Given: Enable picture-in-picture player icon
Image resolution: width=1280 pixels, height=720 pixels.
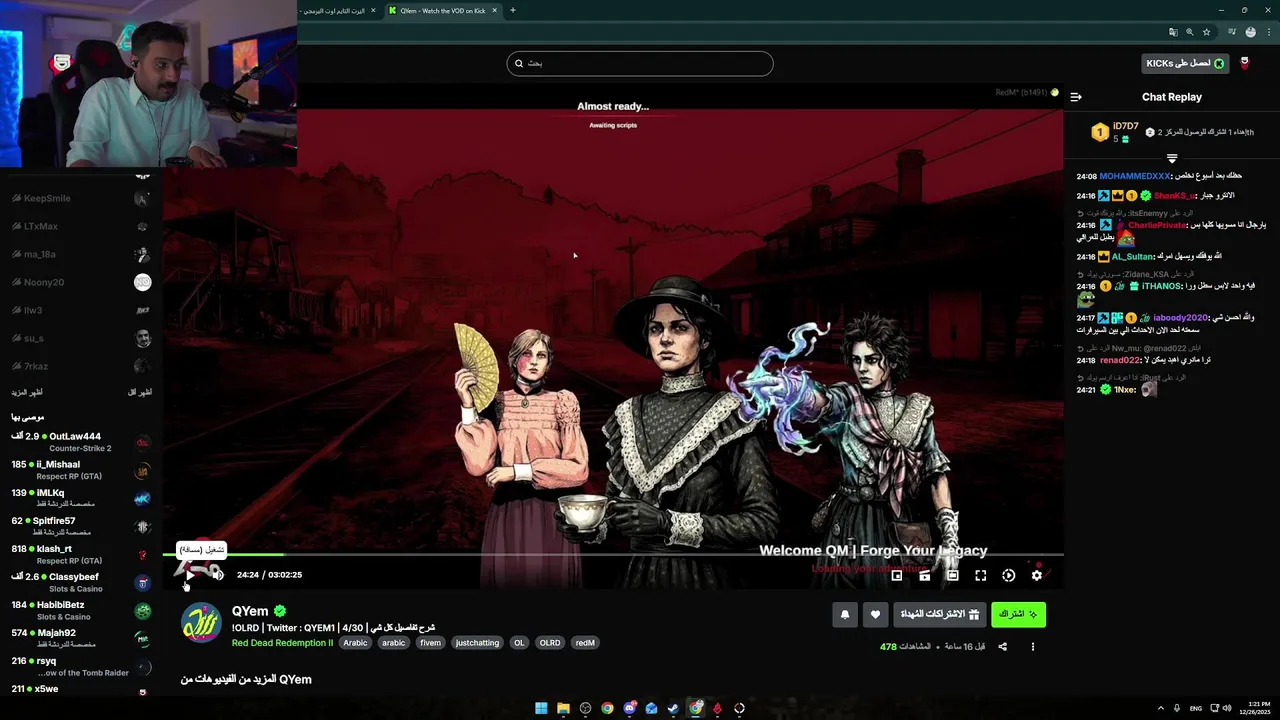Looking at the screenshot, I should pos(897,575).
